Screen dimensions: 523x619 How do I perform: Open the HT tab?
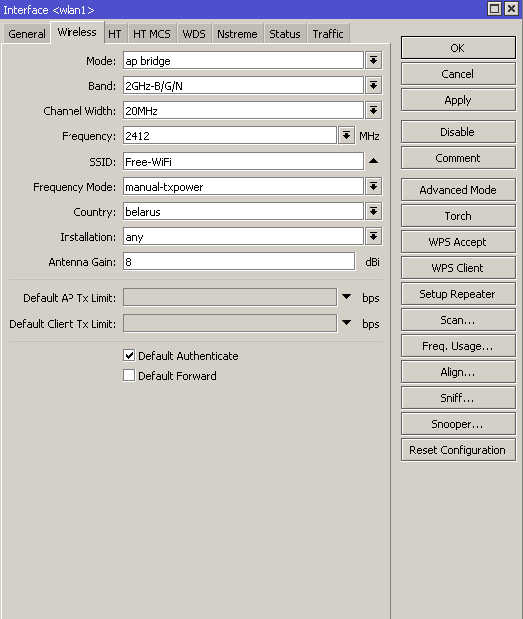[x=115, y=34]
